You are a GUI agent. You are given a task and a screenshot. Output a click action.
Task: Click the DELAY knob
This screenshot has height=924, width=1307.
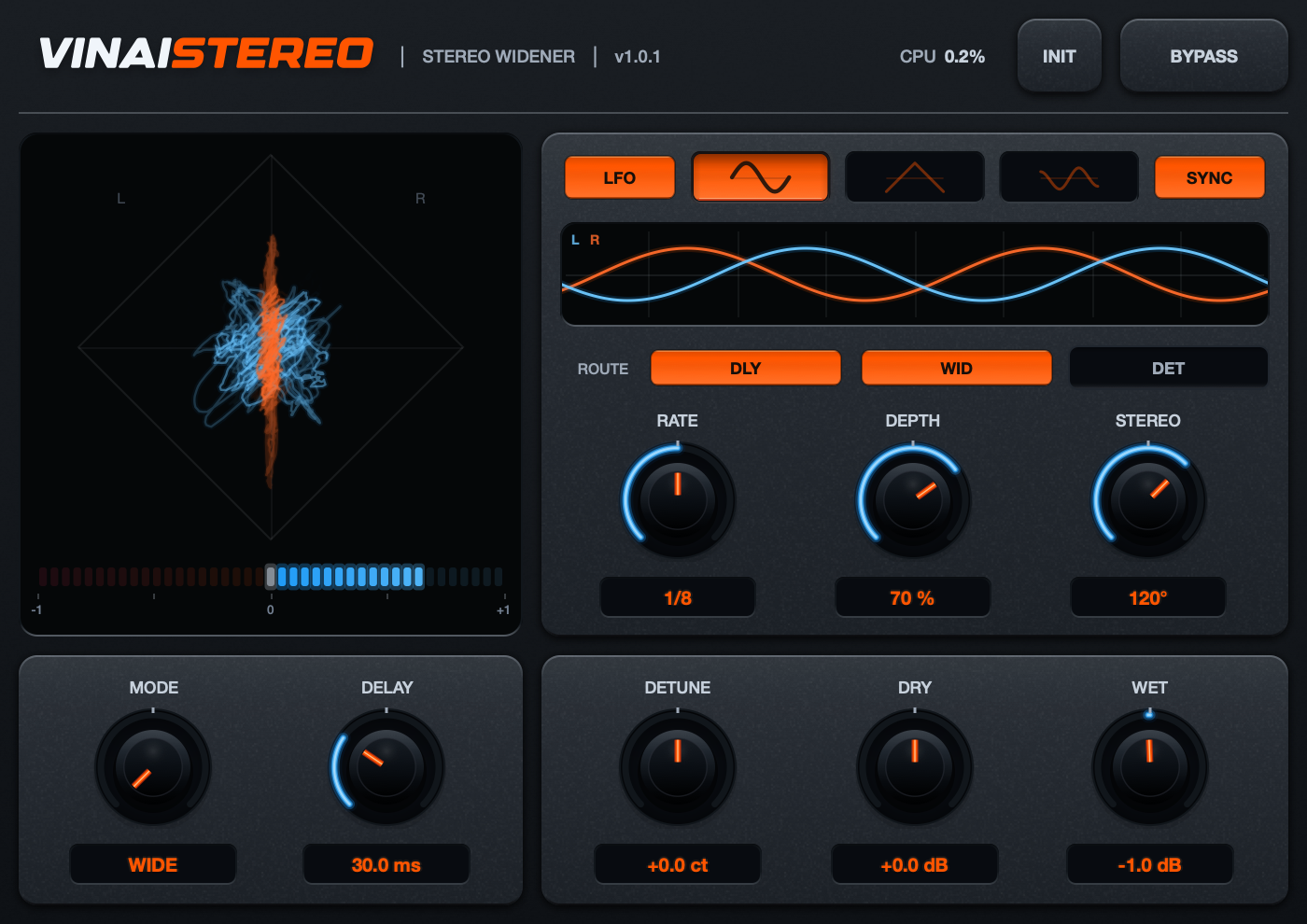click(x=386, y=766)
